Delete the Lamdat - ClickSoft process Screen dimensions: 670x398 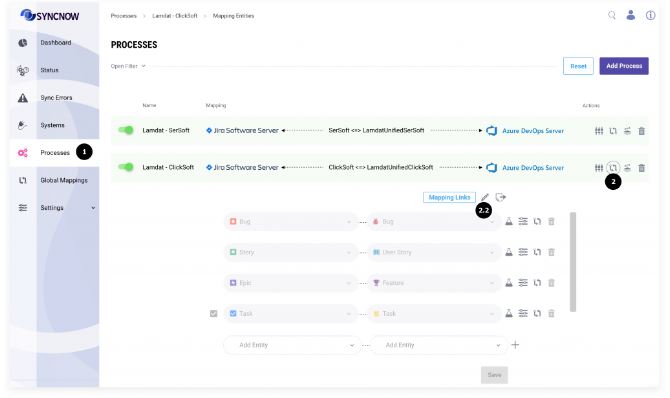tap(641, 168)
